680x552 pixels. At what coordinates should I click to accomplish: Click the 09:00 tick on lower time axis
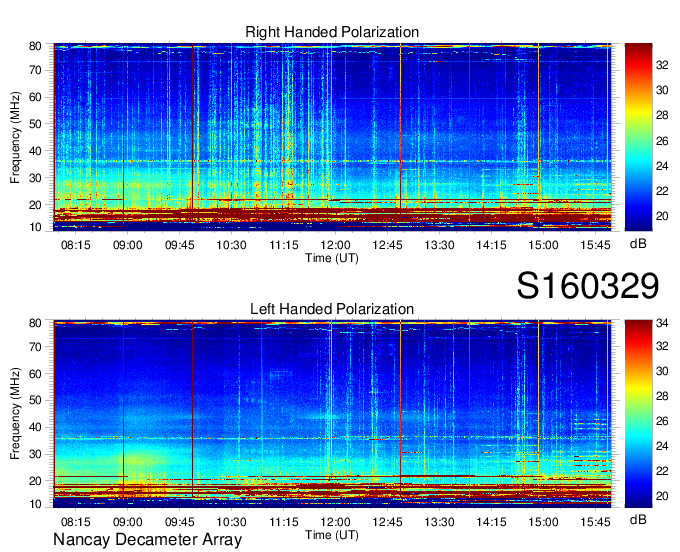[128, 522]
